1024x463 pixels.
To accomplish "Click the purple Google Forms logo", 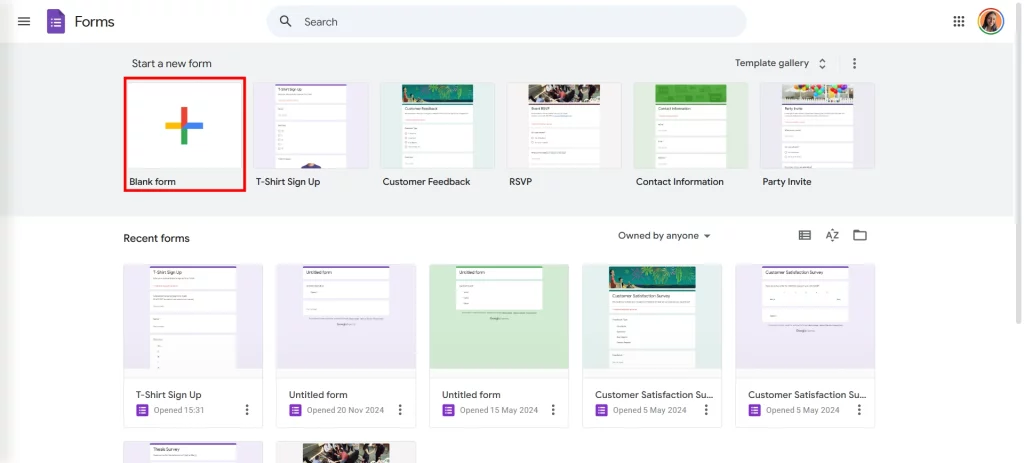I will tap(56, 21).
